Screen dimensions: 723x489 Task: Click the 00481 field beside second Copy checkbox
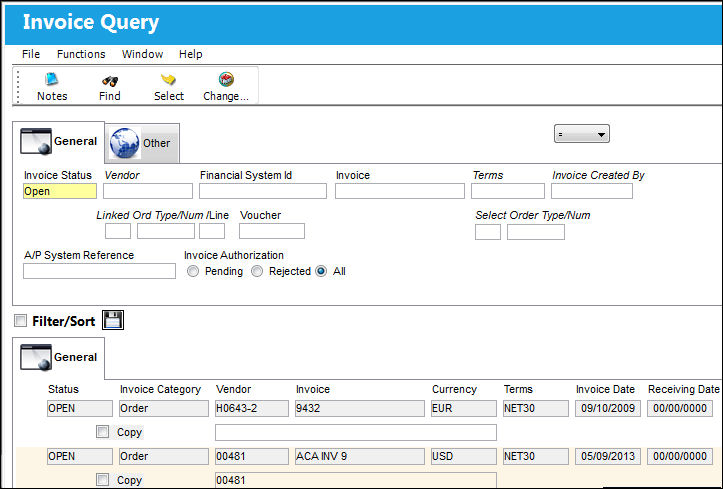click(356, 480)
